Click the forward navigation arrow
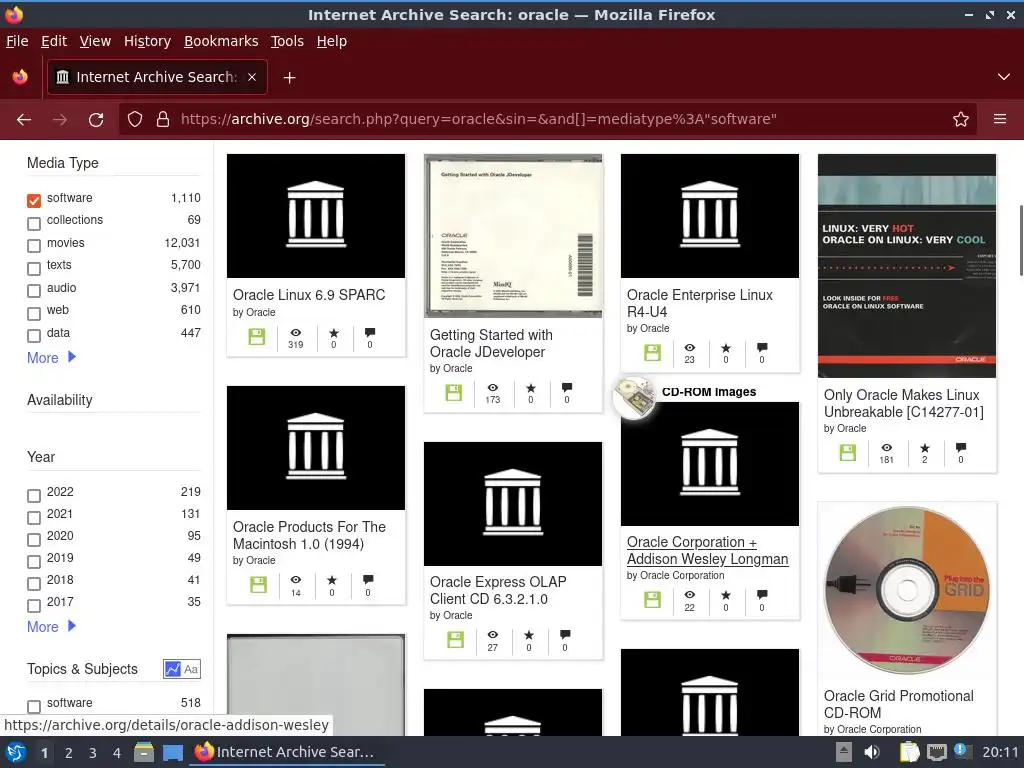 (x=60, y=120)
